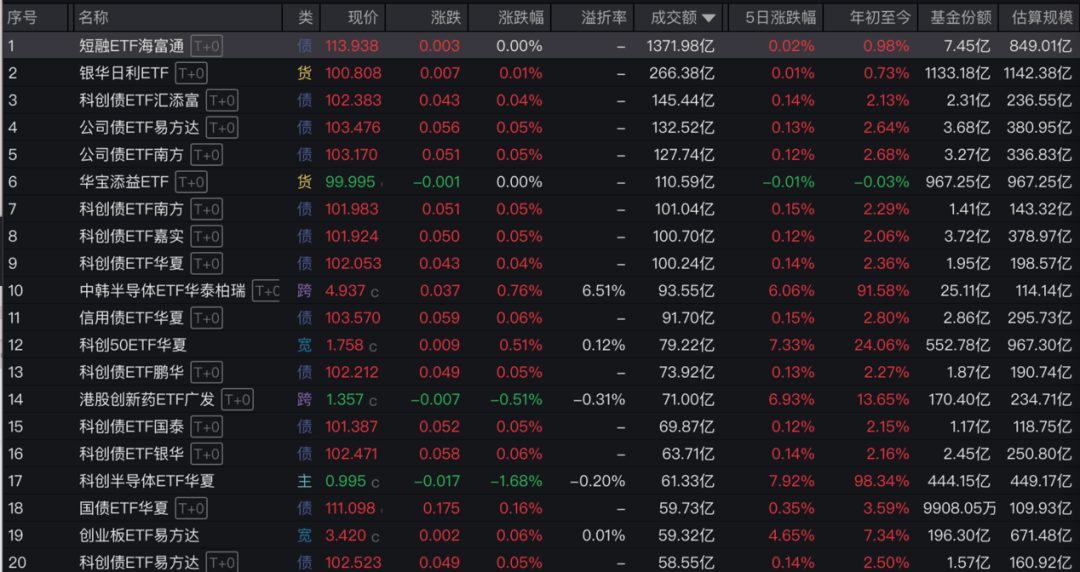Sort by the 年初至今 column header
This screenshot has height=572, width=1080.
point(880,18)
